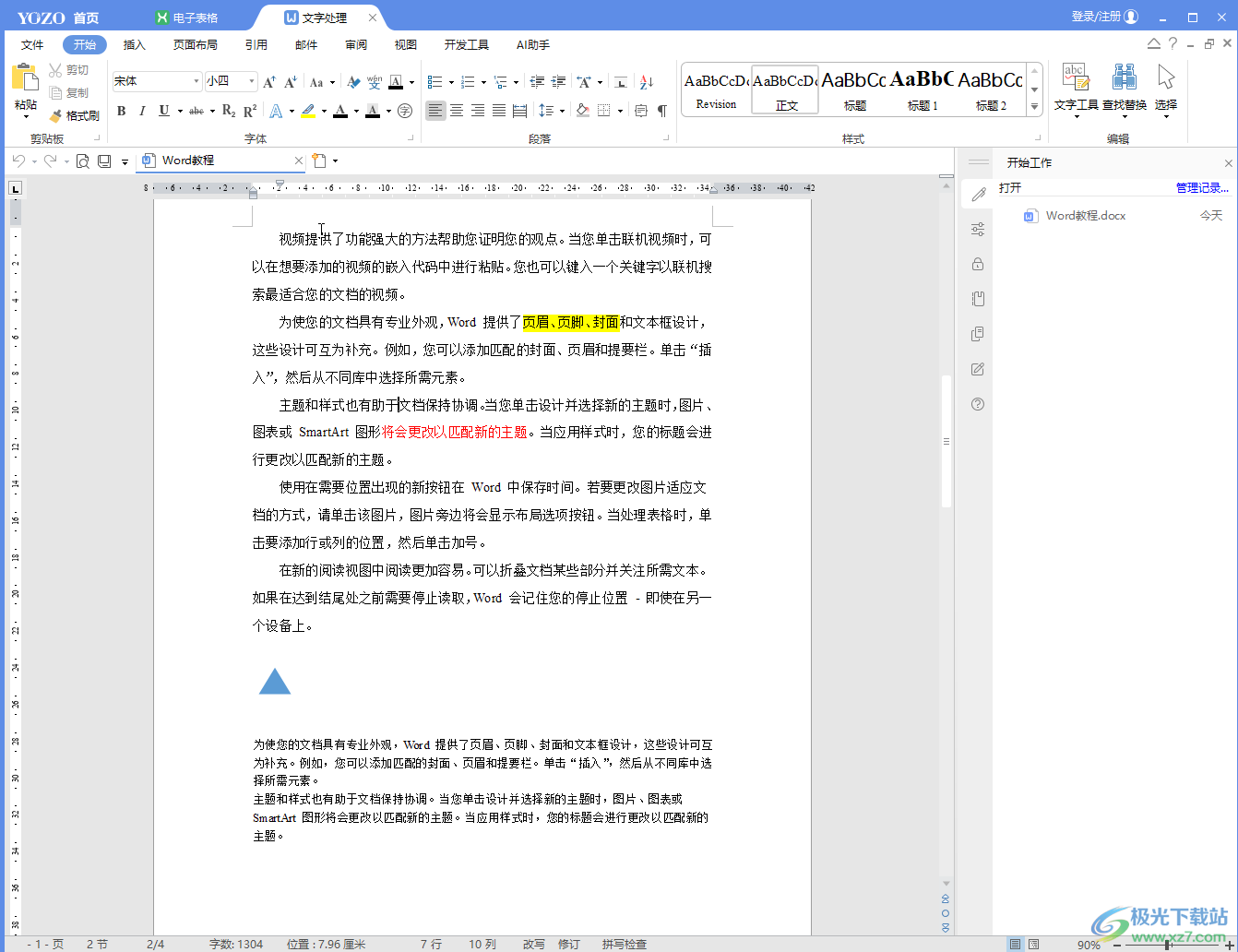This screenshot has width=1238, height=952.
Task: Toggle align left paragraph button
Action: pos(435,111)
